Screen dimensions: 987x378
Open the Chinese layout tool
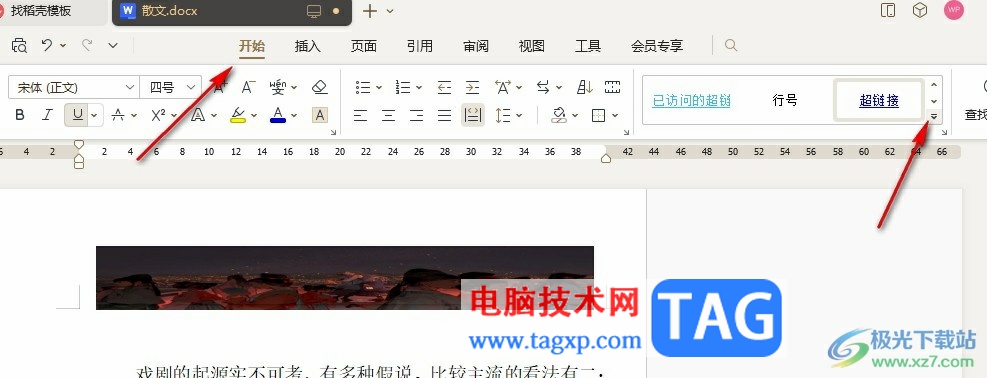coord(503,87)
